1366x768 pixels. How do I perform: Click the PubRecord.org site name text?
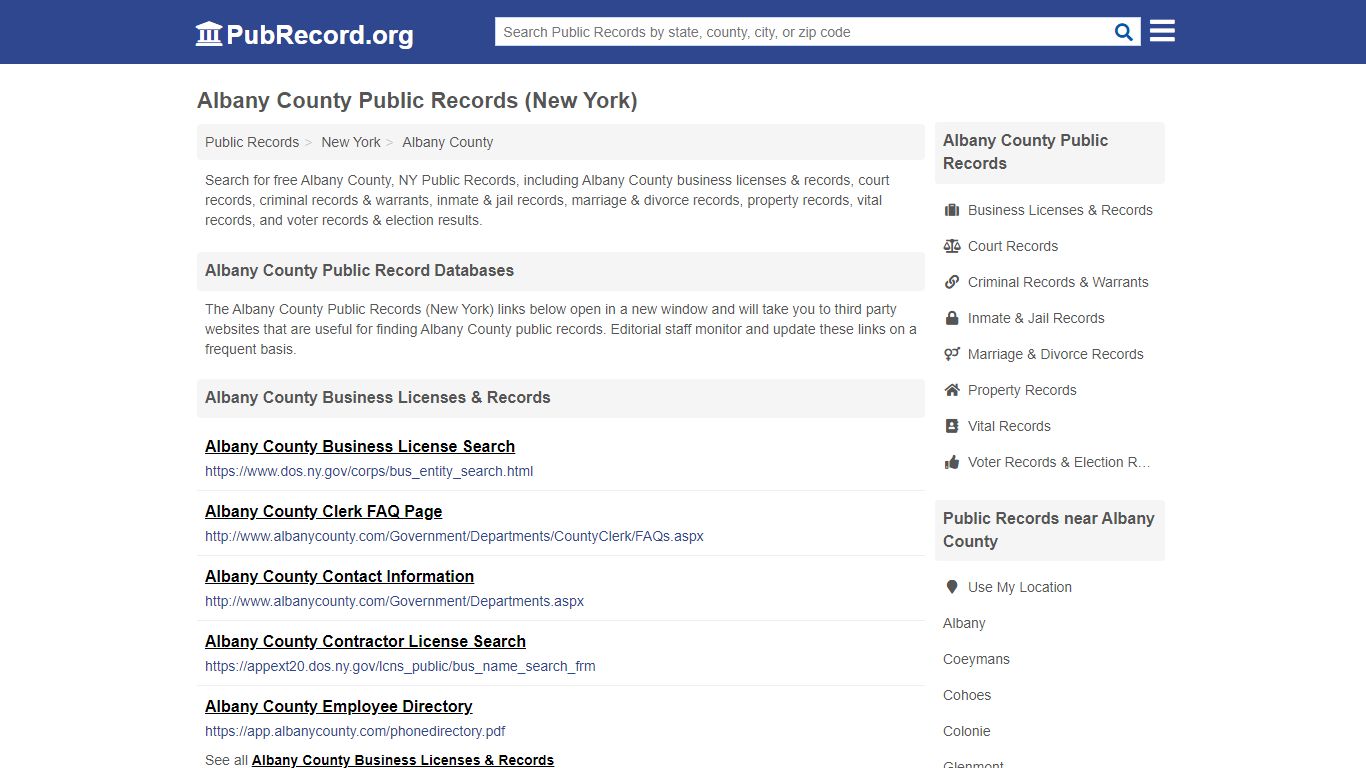click(x=320, y=36)
